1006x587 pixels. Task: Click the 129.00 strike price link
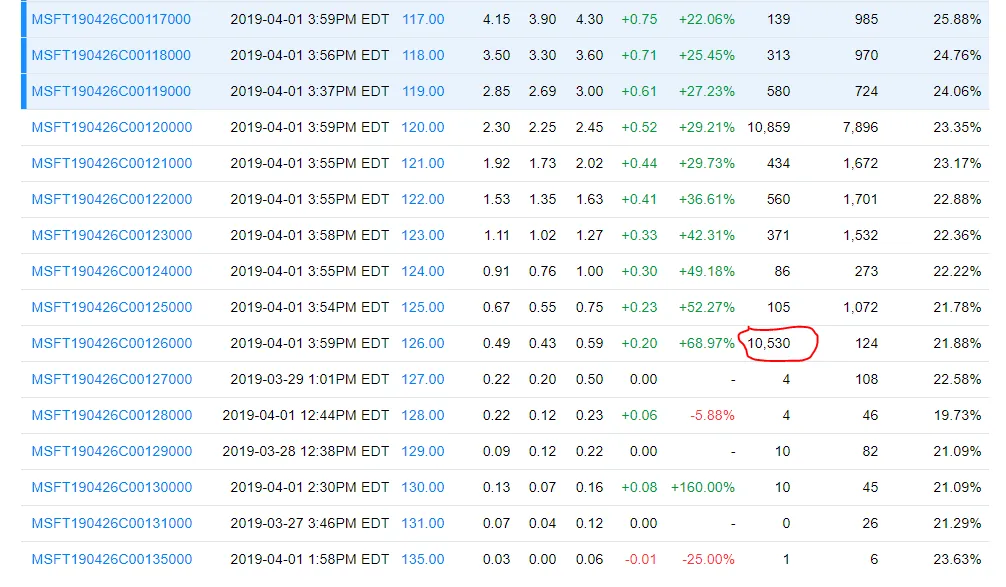pyautogui.click(x=423, y=451)
